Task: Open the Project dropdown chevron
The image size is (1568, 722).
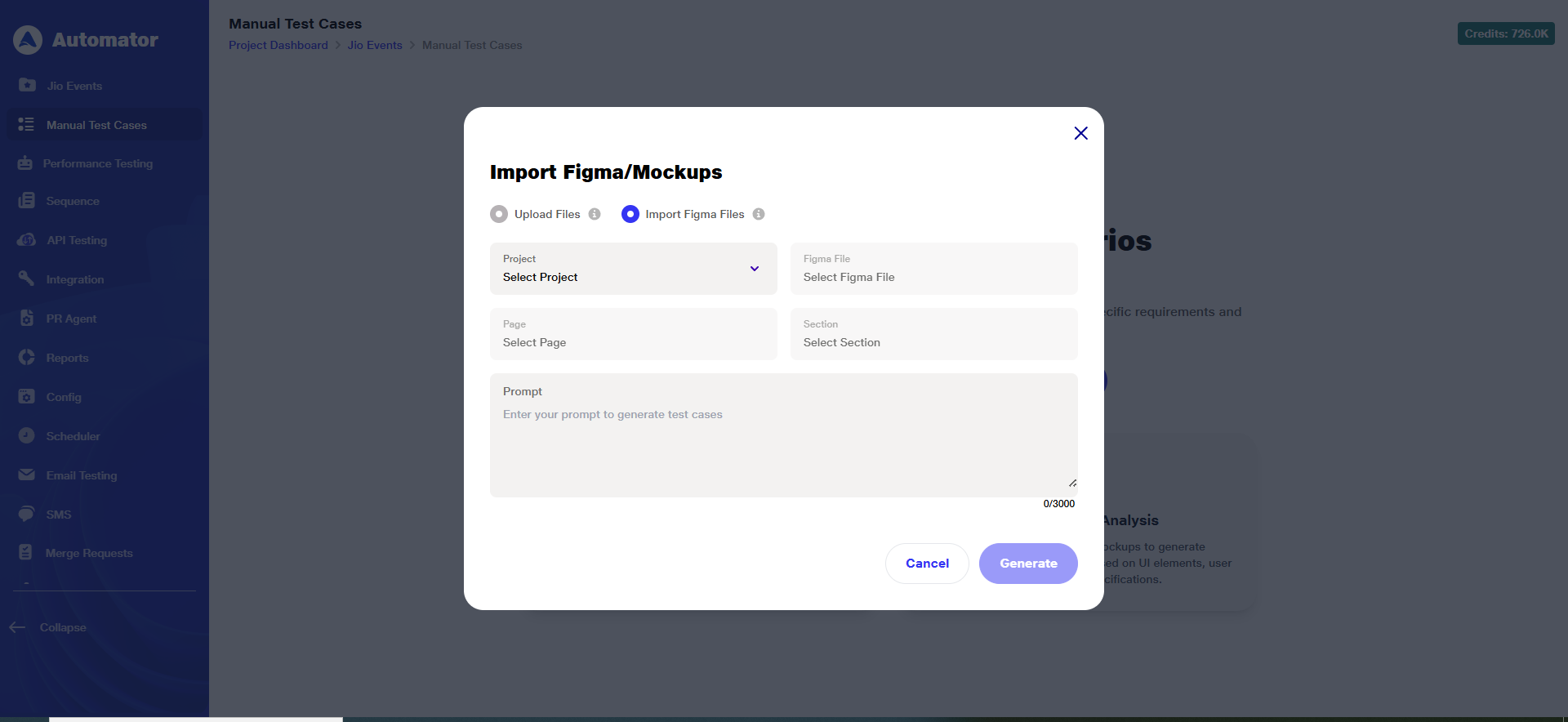Action: click(755, 269)
